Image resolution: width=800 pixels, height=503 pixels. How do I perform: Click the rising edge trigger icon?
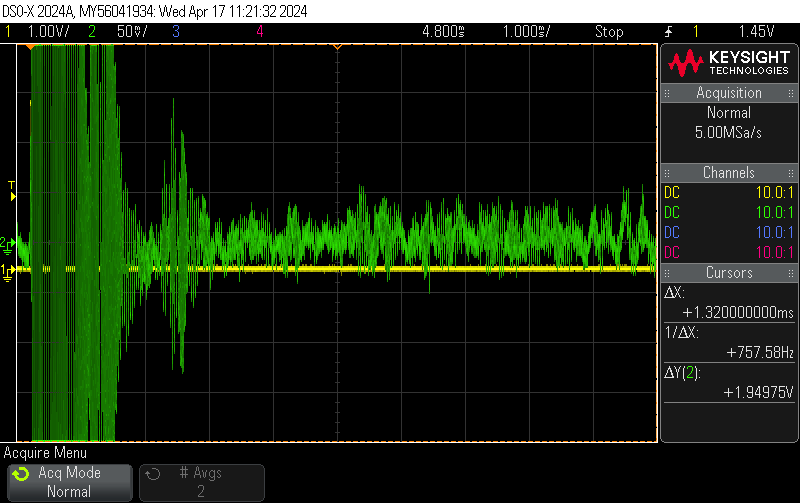click(668, 32)
